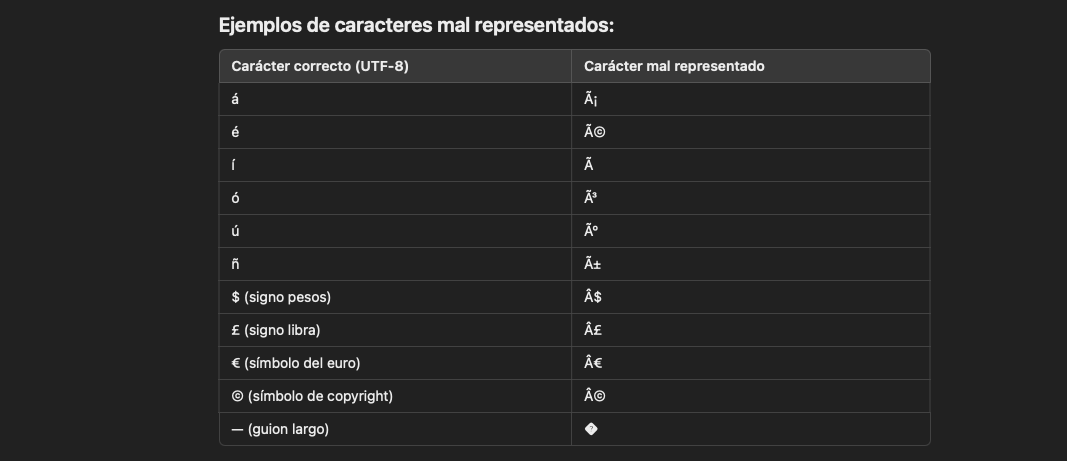The image size is (1067, 461).
Task: Click the misrepresented 'Ã©' cell
Action: (751, 132)
